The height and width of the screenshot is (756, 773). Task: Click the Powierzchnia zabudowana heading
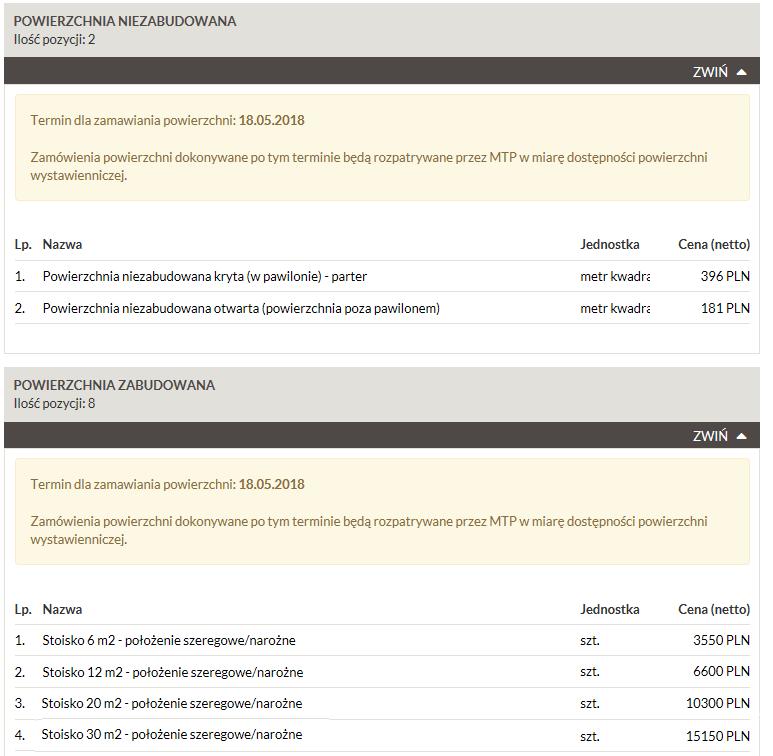[x=114, y=385]
